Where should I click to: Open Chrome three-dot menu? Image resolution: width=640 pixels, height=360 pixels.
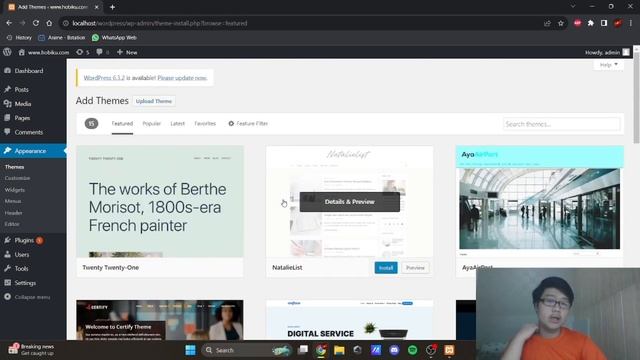[631, 23]
